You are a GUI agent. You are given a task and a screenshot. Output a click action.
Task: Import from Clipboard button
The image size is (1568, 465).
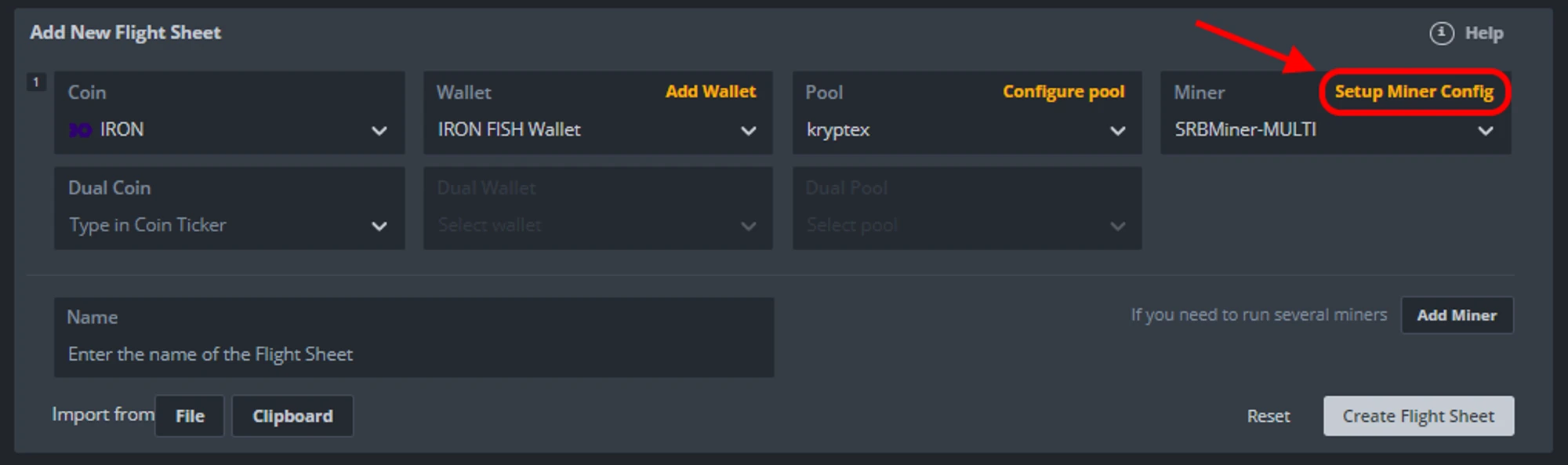pos(292,416)
